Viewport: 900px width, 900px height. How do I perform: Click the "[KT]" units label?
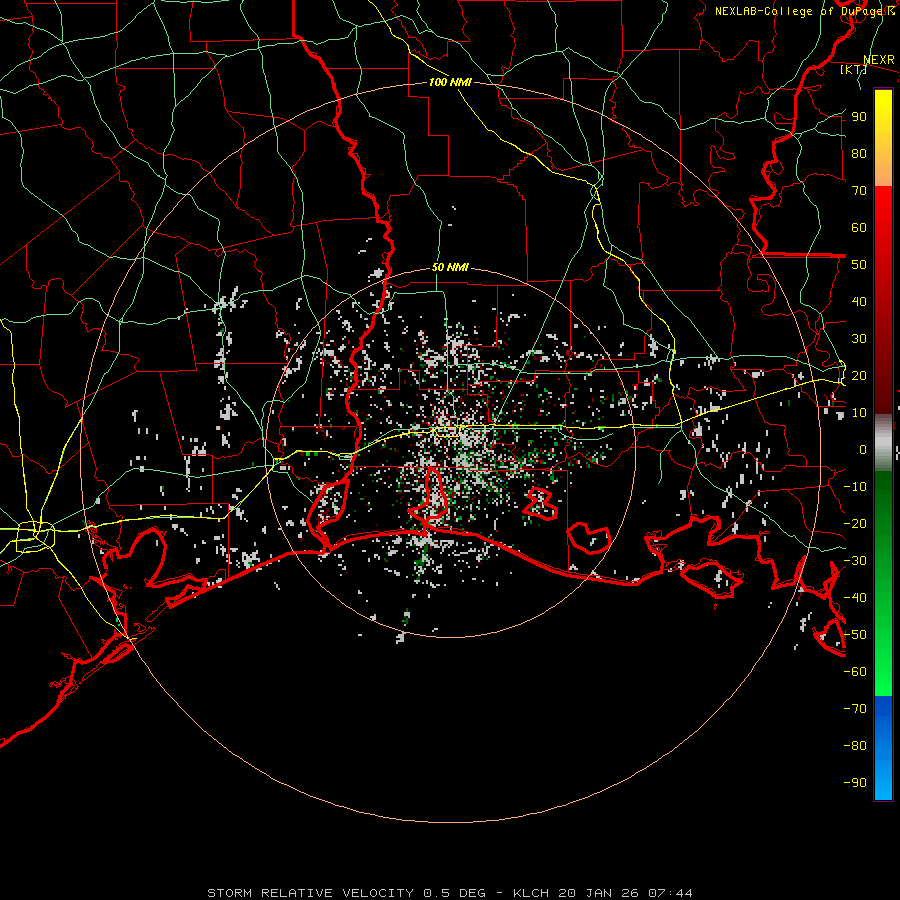pyautogui.click(x=854, y=69)
